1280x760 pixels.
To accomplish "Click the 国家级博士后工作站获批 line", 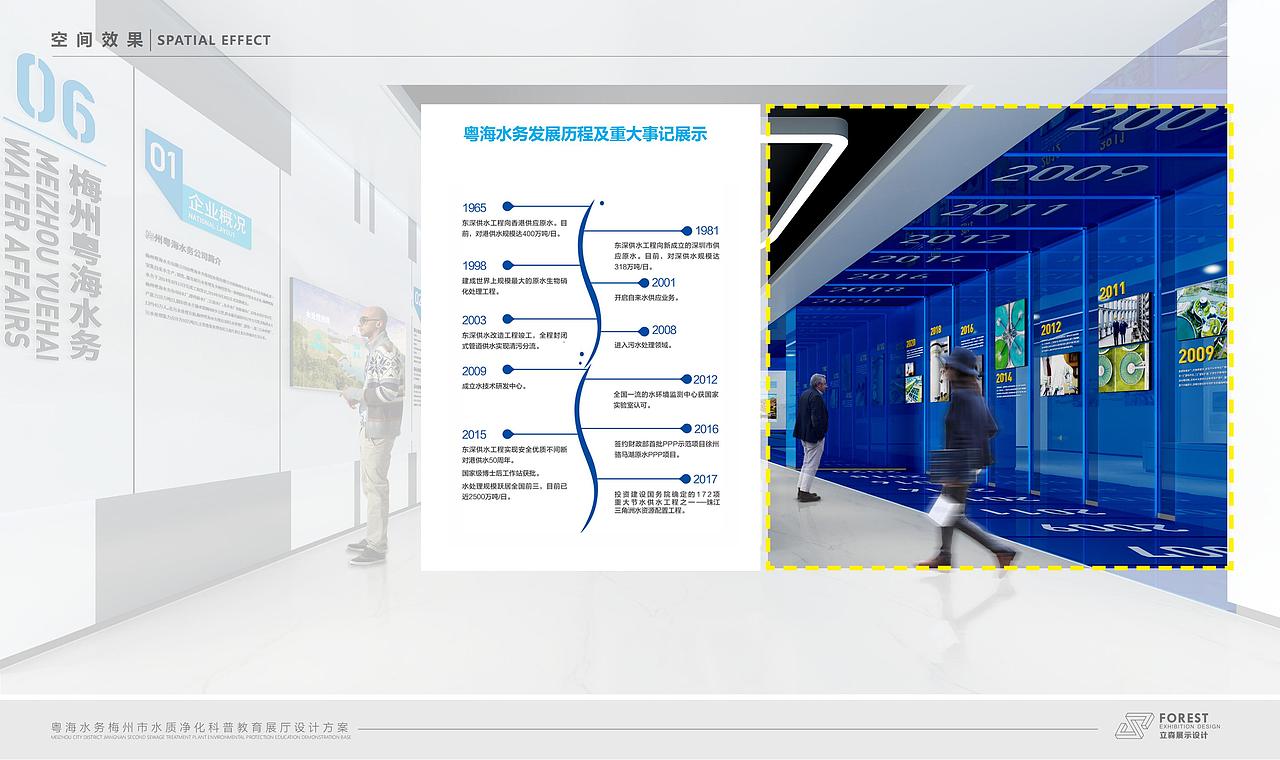I will 501,472.
